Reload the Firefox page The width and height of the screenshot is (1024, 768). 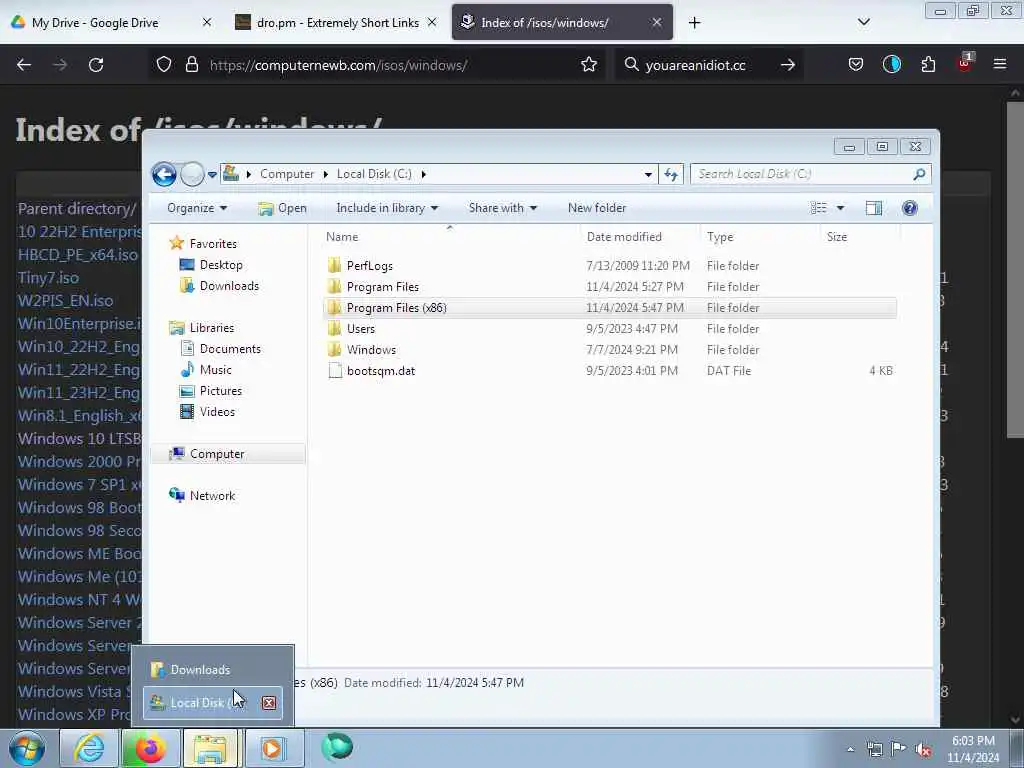(x=96, y=65)
